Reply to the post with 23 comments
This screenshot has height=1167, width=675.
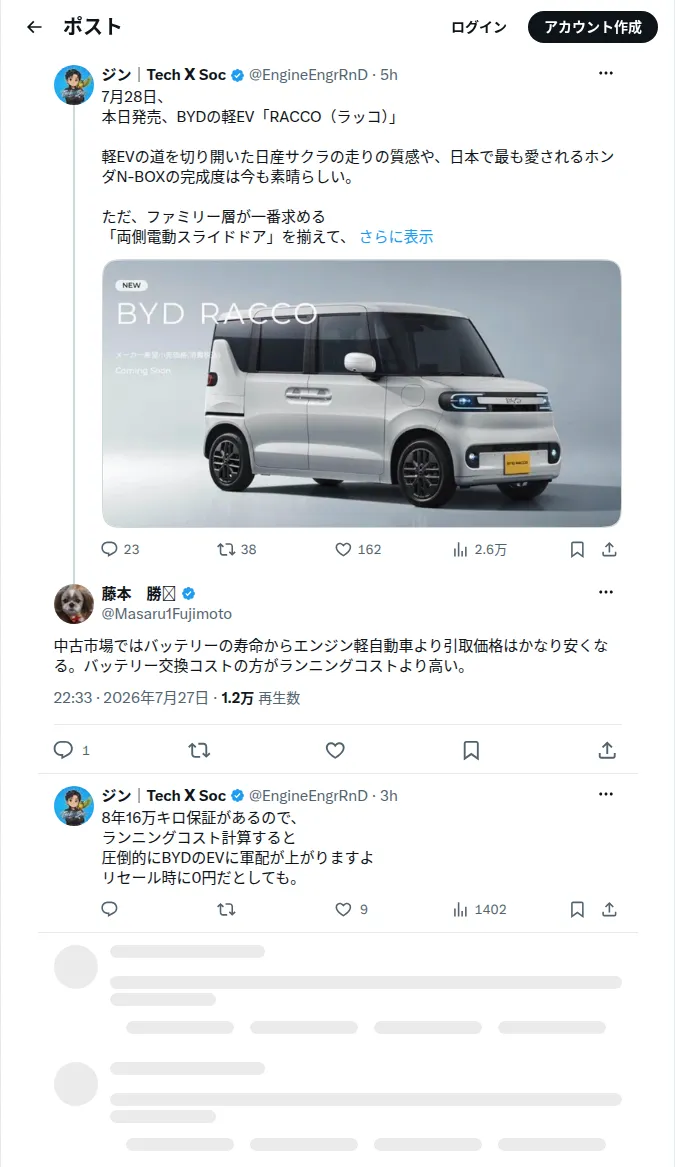(120, 549)
